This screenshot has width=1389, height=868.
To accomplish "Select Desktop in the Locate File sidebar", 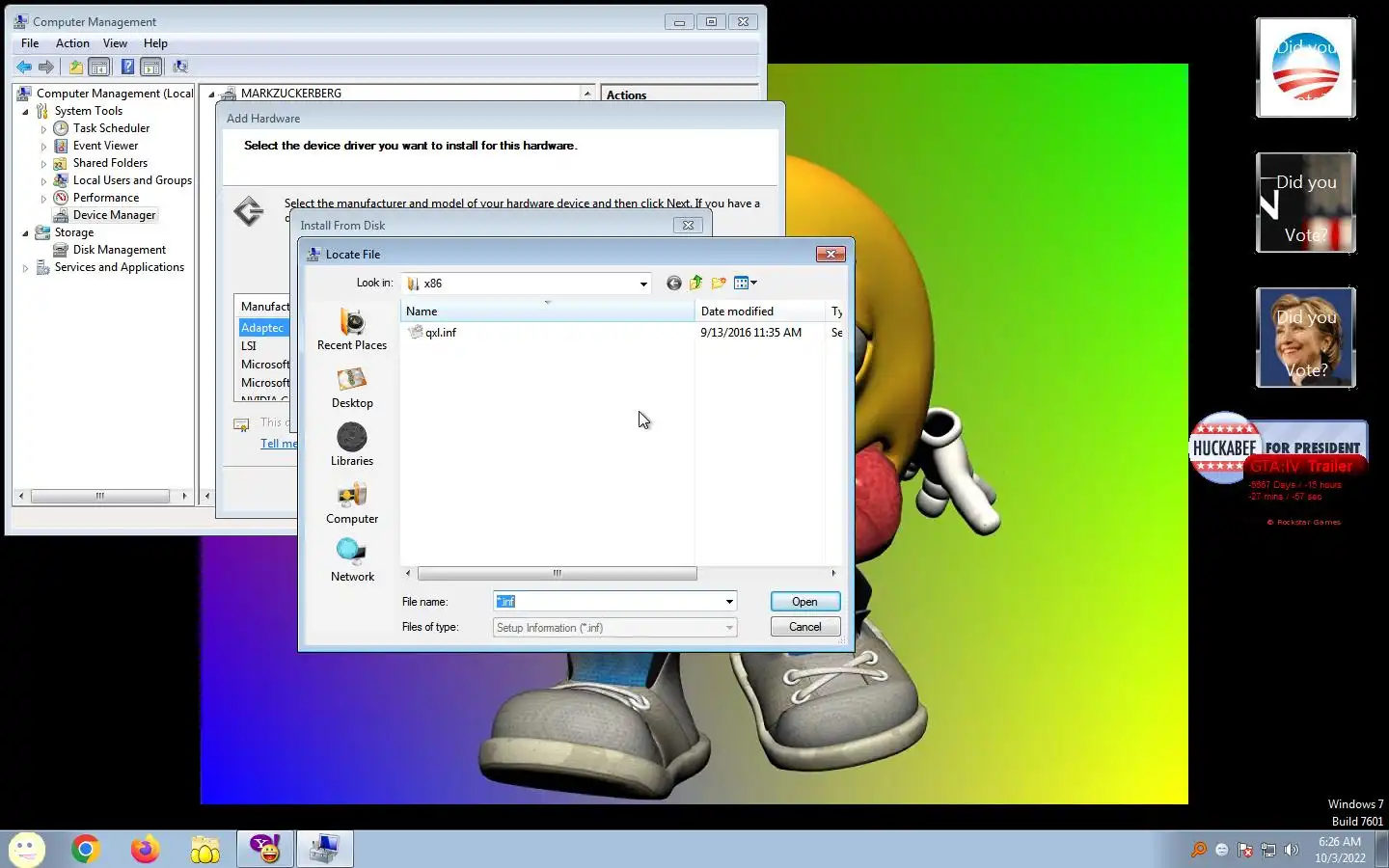I will (352, 388).
